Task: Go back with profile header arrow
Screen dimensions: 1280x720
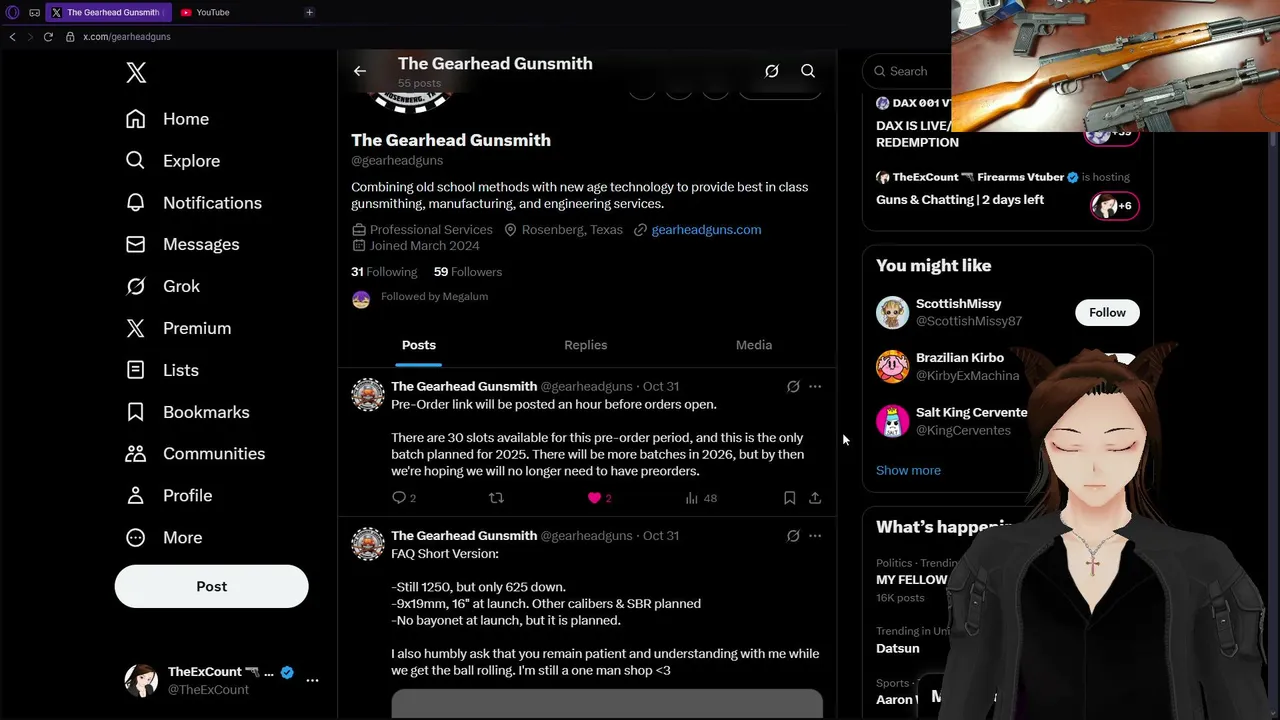Action: coord(360,71)
